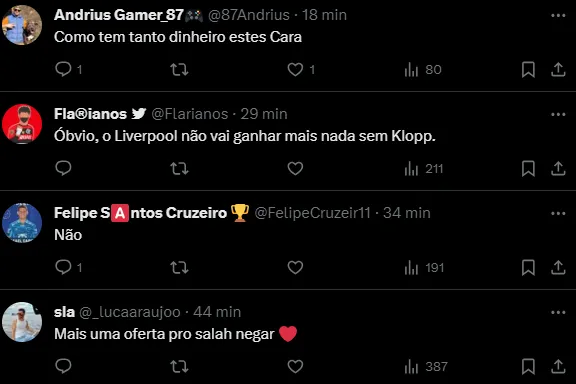Visit the @_lucaaraujoo profile handle
The width and height of the screenshot is (576, 384).
click(130, 312)
